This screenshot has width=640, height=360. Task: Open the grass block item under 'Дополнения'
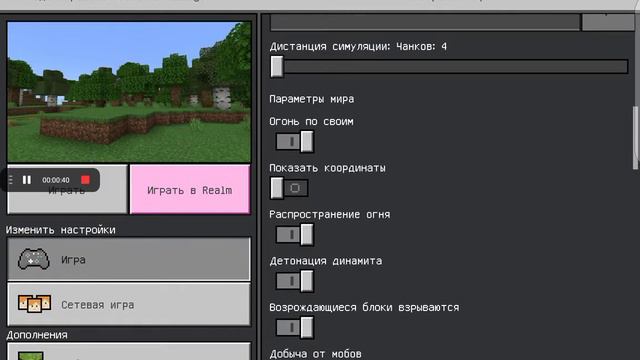point(129,352)
